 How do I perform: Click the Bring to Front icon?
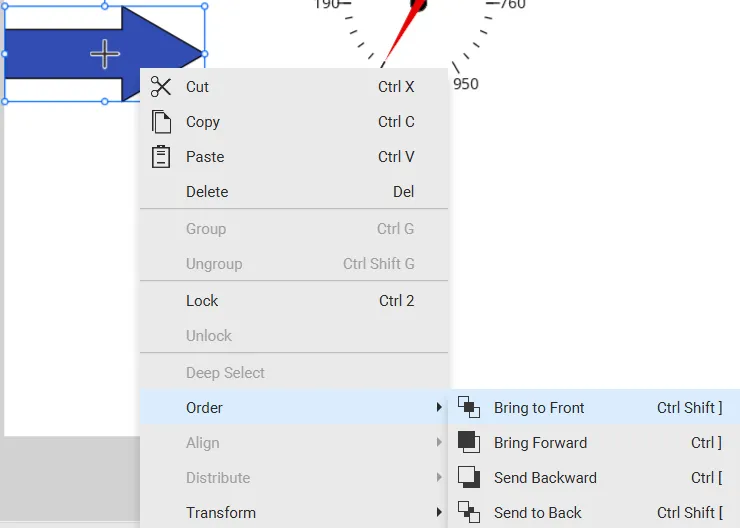(469, 407)
